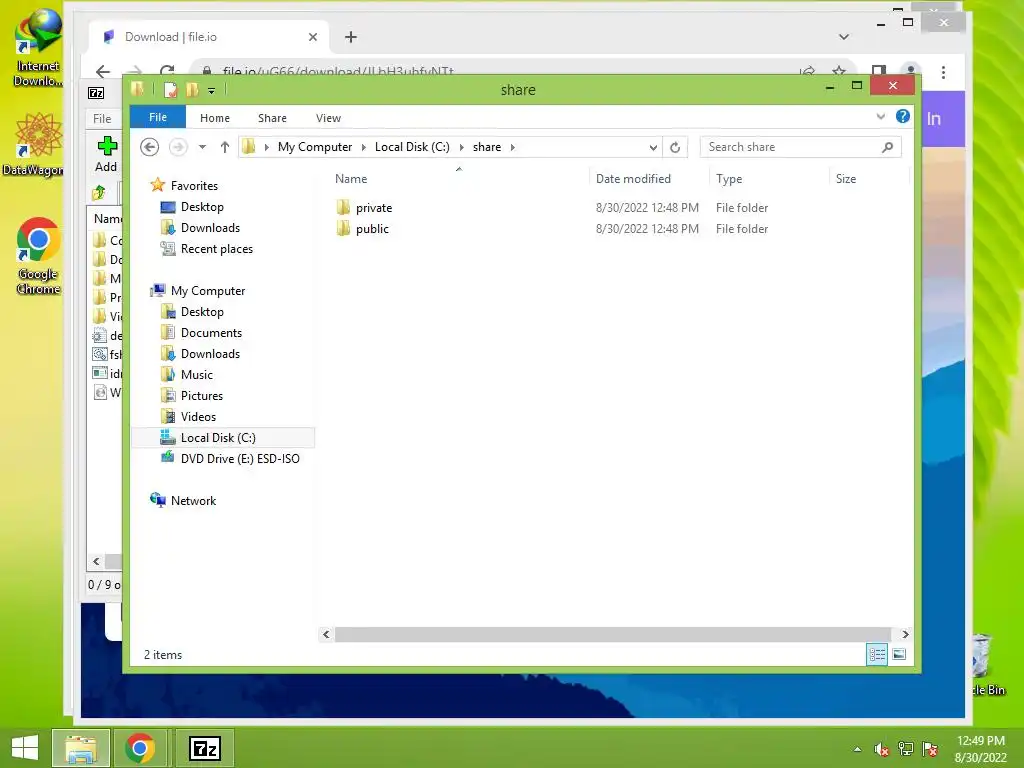Open Internet Download Manager desktop shortcut

pos(38,48)
